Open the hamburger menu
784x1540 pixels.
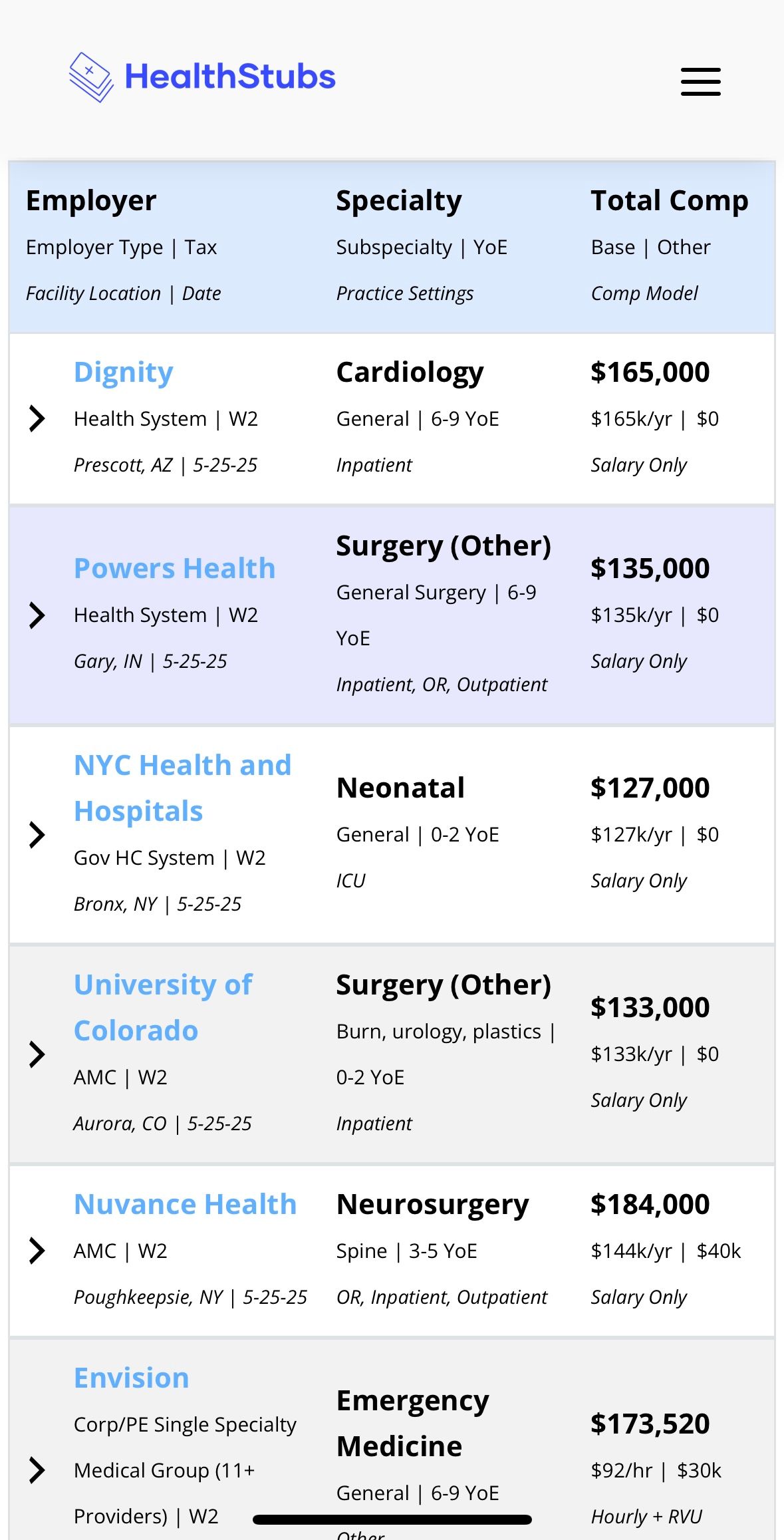[700, 81]
